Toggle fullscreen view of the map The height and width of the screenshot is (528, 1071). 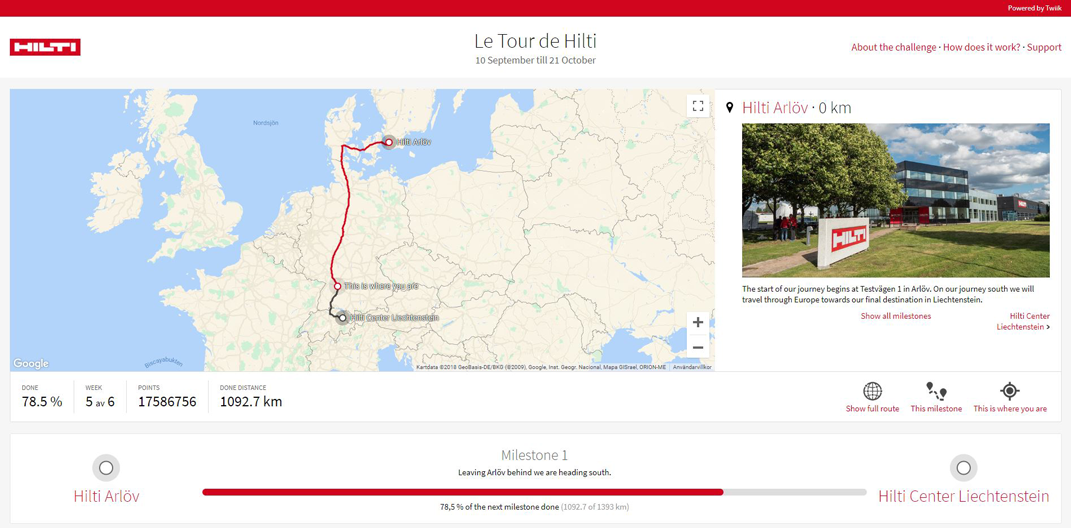pos(697,106)
